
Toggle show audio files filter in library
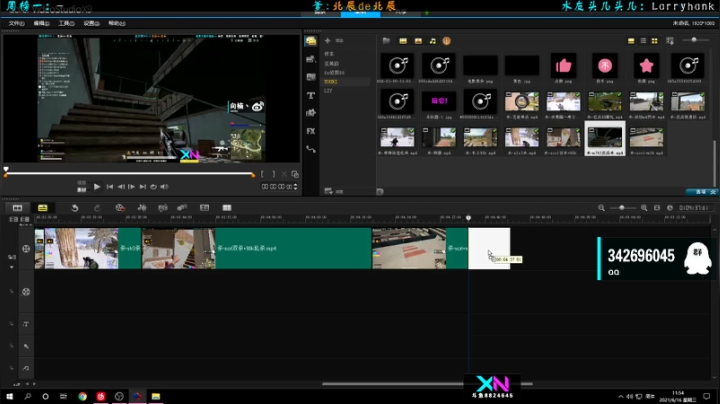click(x=433, y=41)
